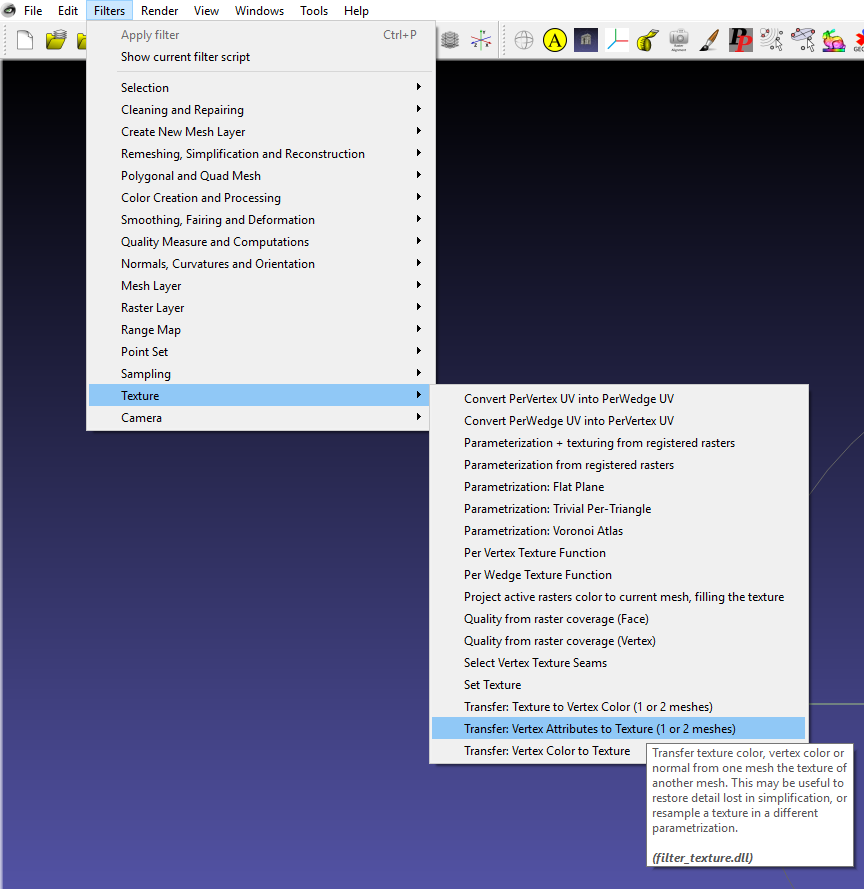Open the Tools menu
864x889 pixels.
[314, 11]
